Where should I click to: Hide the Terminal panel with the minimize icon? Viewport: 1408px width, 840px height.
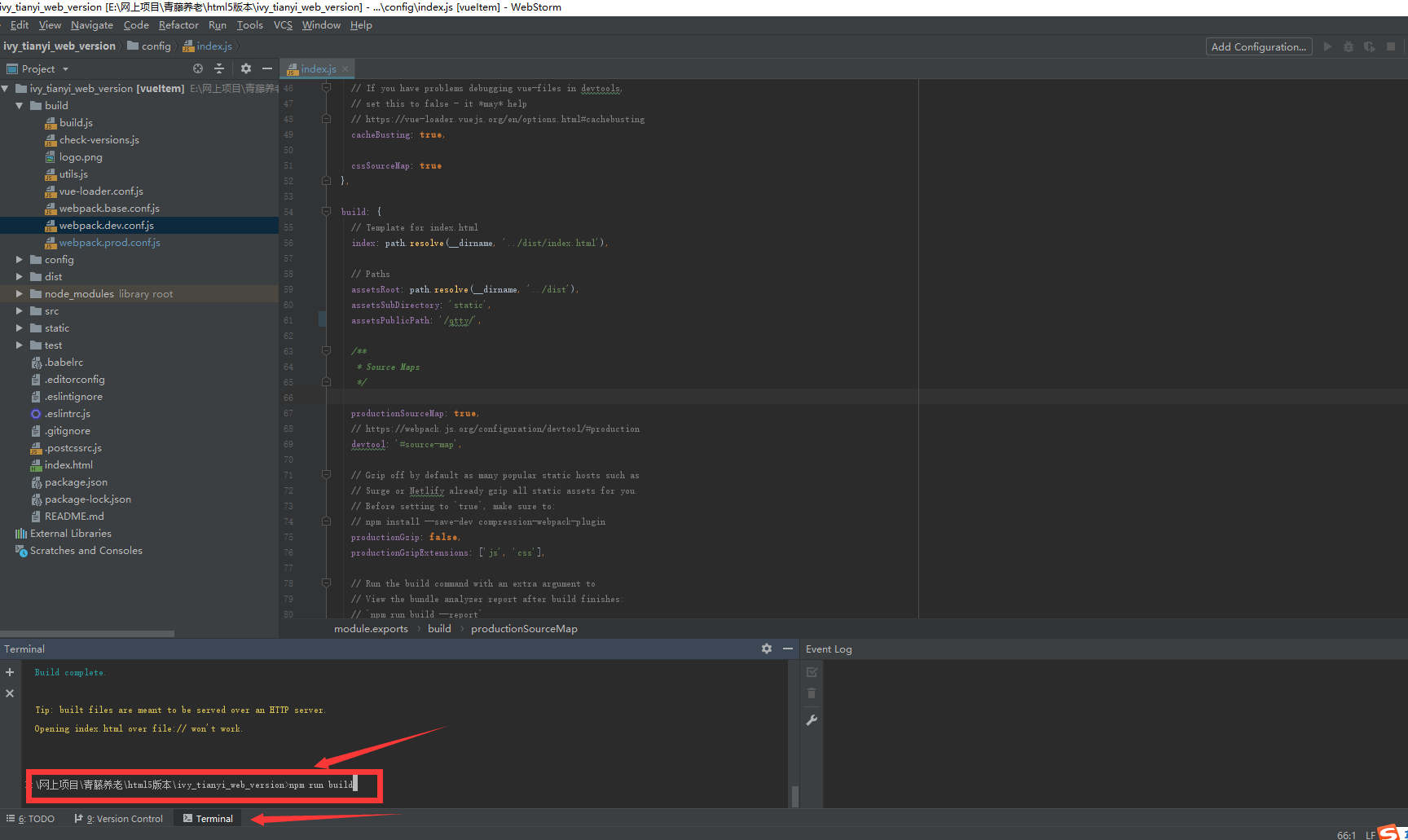[x=788, y=649]
